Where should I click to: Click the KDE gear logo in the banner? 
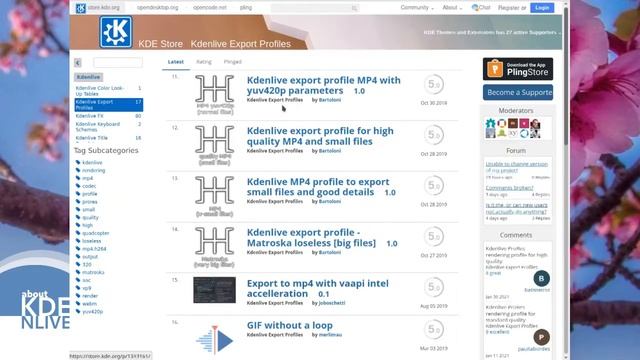coord(116,32)
